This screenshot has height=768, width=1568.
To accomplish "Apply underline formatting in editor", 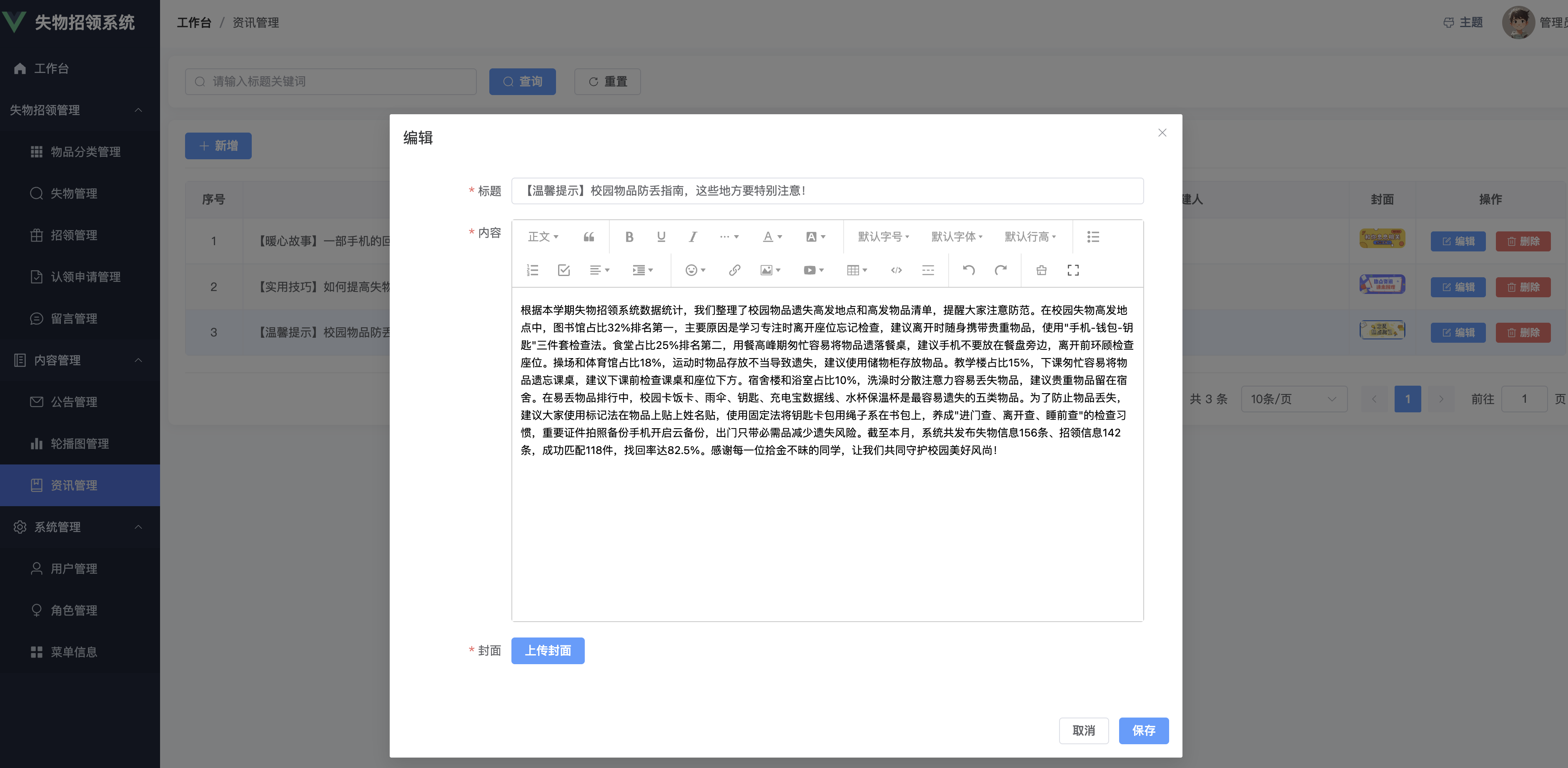I will 661,237.
